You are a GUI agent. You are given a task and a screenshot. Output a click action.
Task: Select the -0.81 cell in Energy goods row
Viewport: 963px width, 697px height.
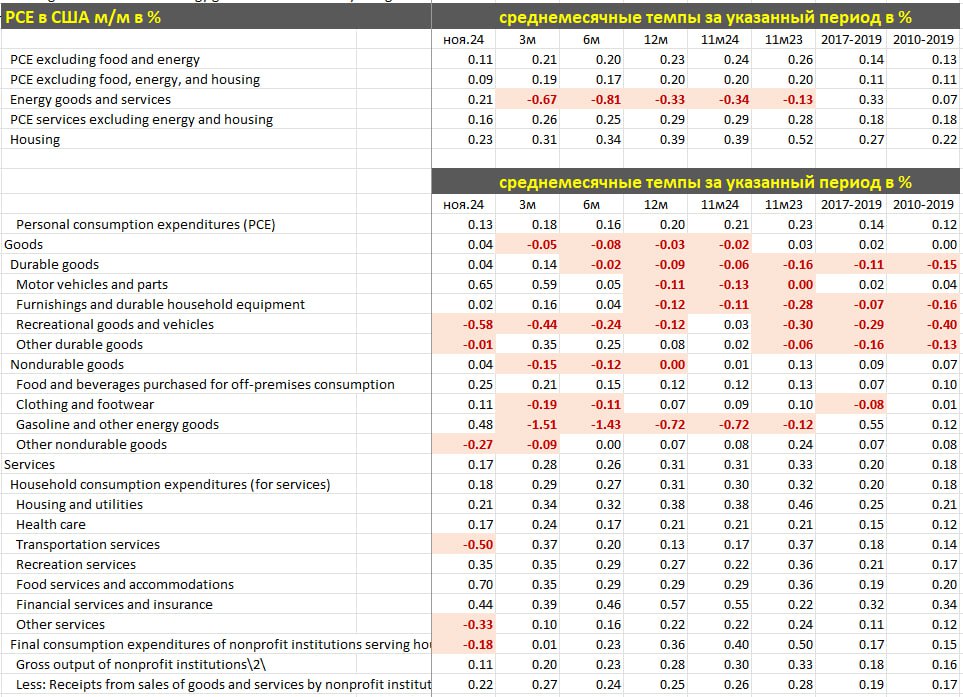606,99
